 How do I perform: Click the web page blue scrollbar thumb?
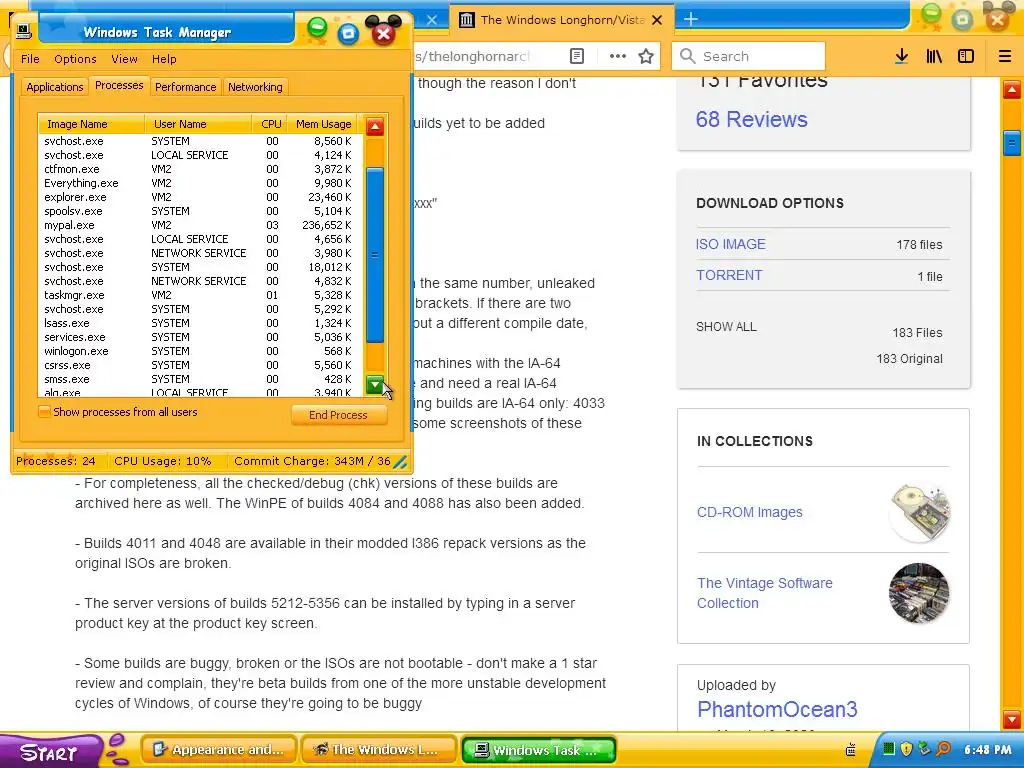coord(1012,142)
